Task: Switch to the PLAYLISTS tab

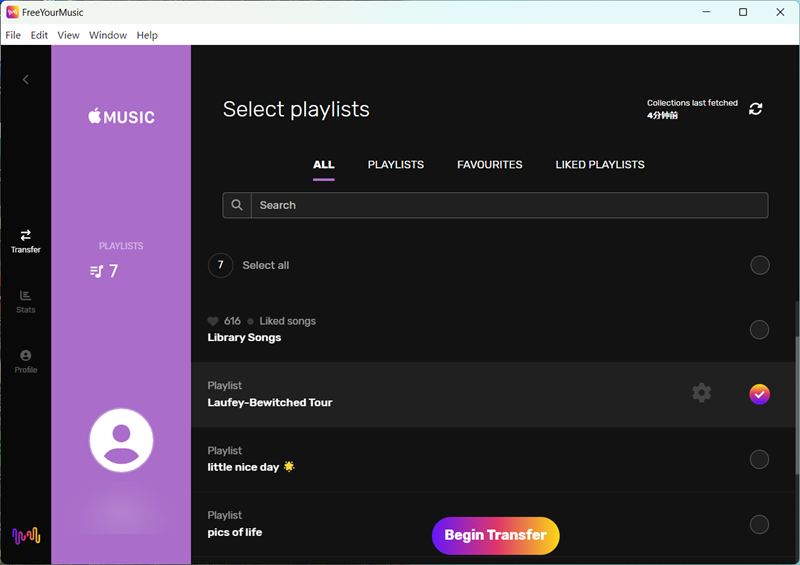Action: 396,165
